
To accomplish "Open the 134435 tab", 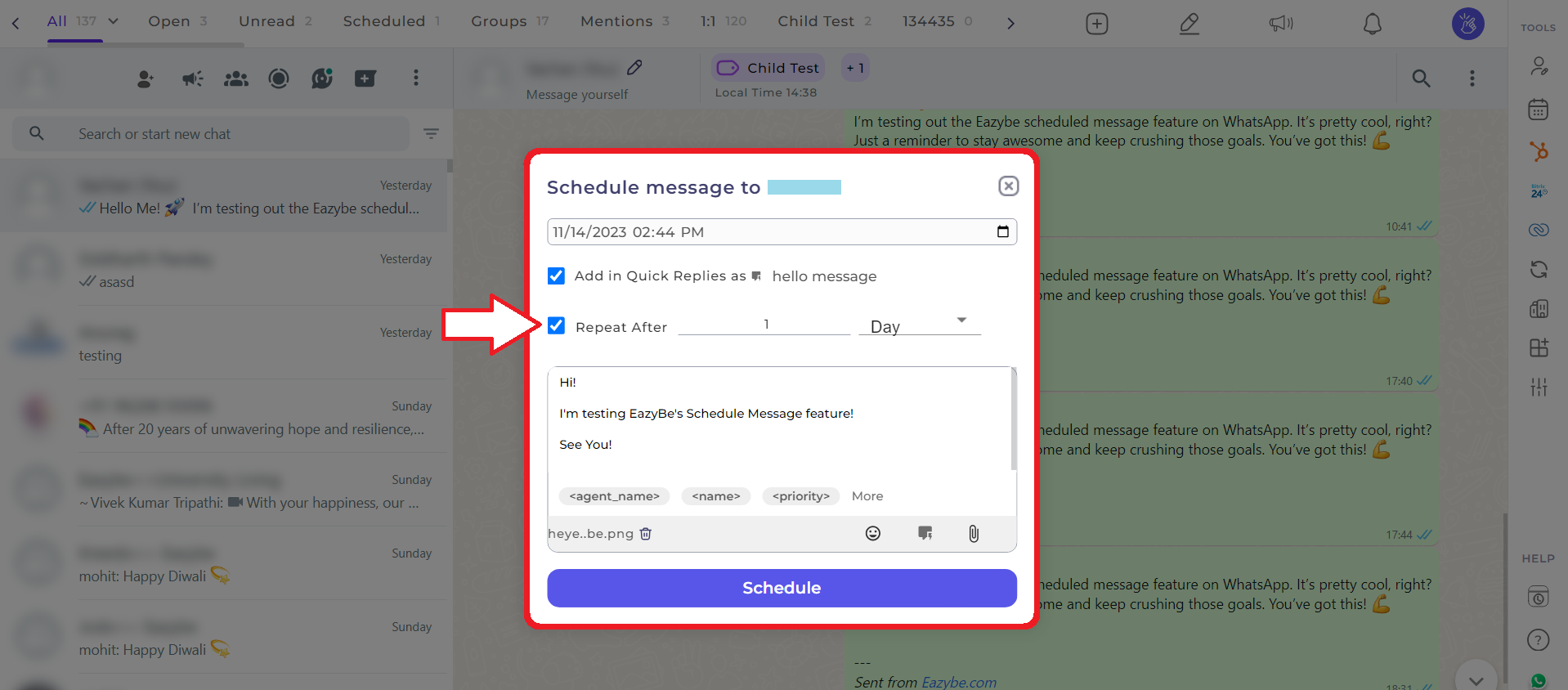I will pyautogui.click(x=937, y=21).
